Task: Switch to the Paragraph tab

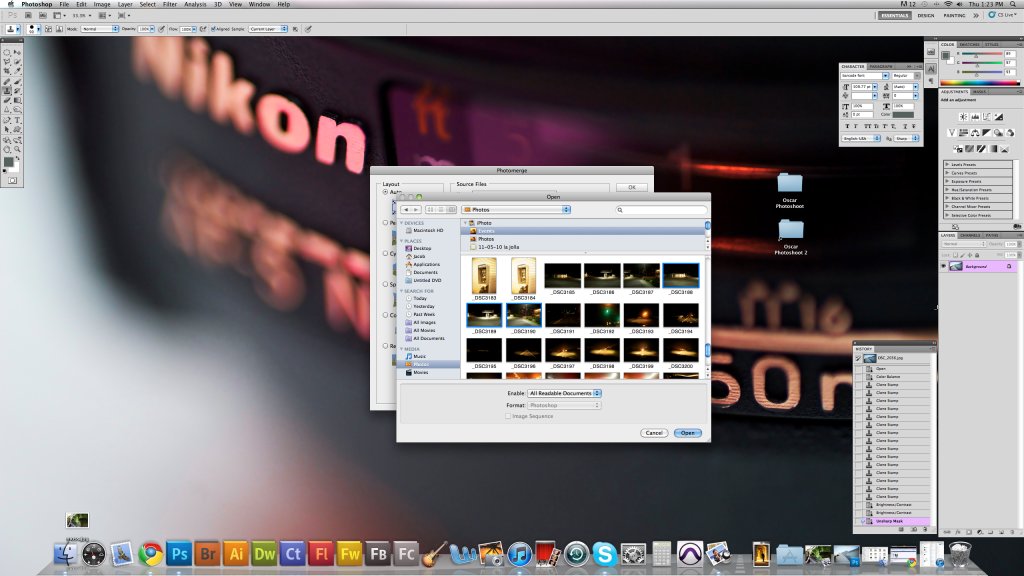Action: [881, 66]
